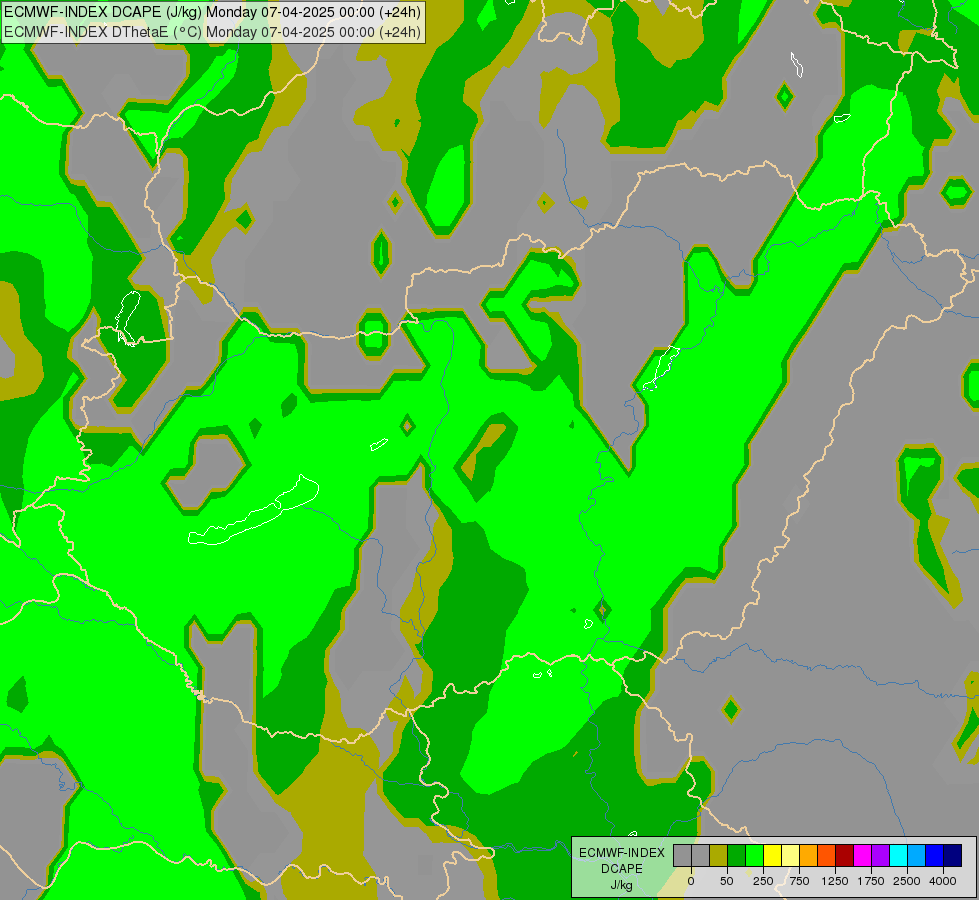
Task: Click the 'ECMWF-INDEX DCAPE (J/kg)' header line
Action: pyautogui.click(x=212, y=12)
